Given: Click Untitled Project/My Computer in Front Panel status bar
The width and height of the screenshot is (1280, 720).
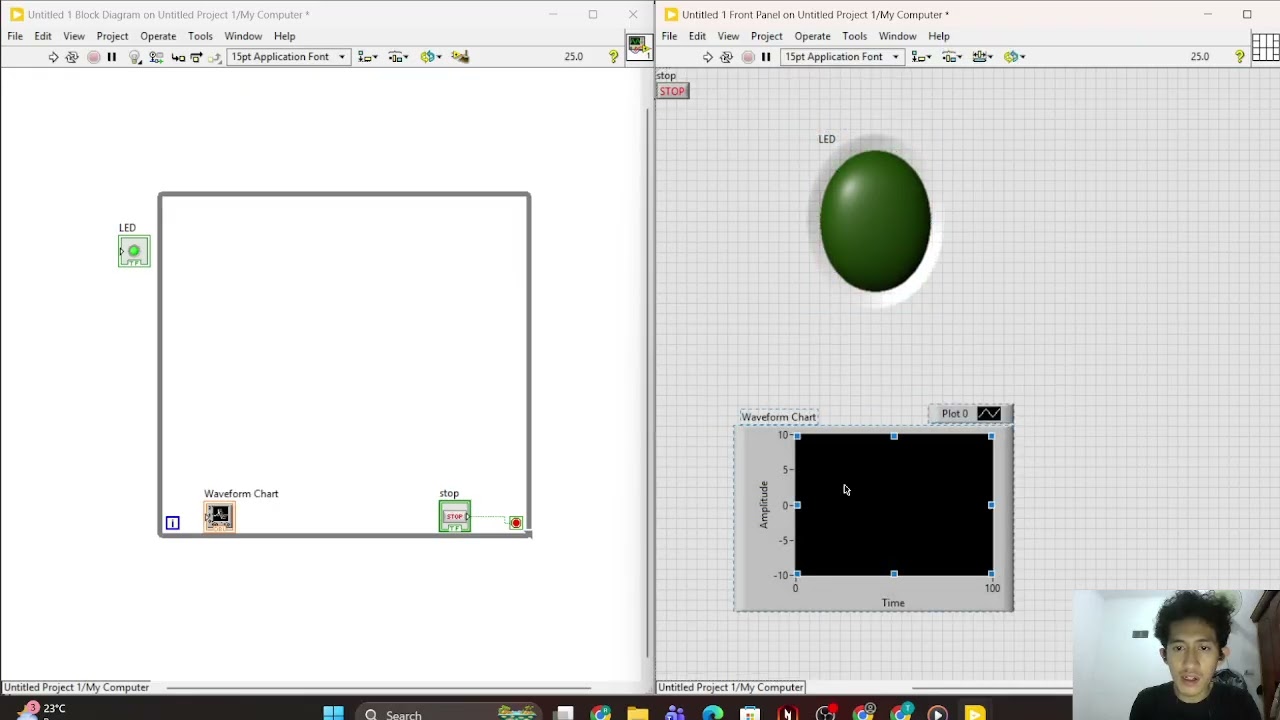Looking at the screenshot, I should (x=731, y=687).
